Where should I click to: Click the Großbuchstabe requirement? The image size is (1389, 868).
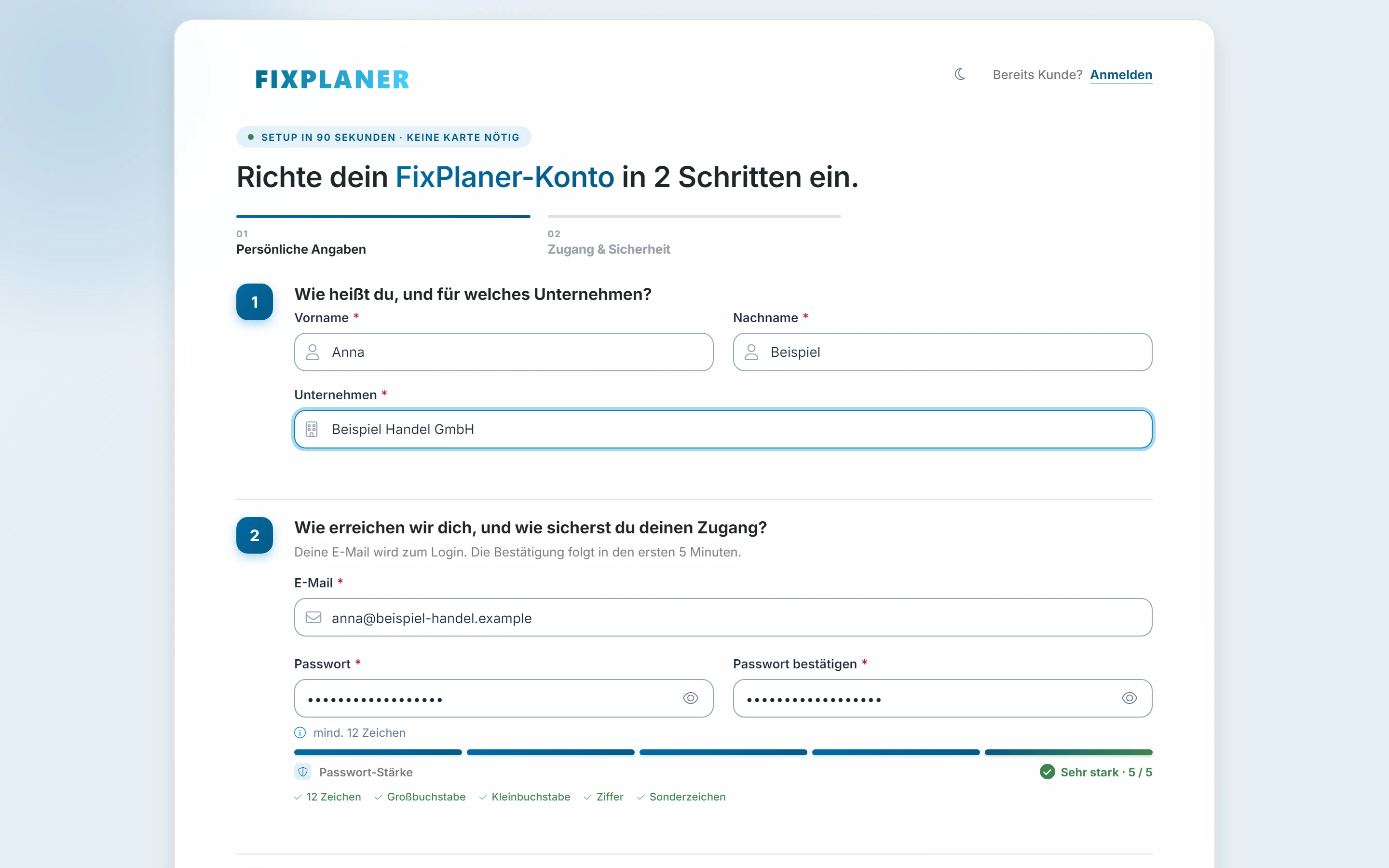[420, 797]
